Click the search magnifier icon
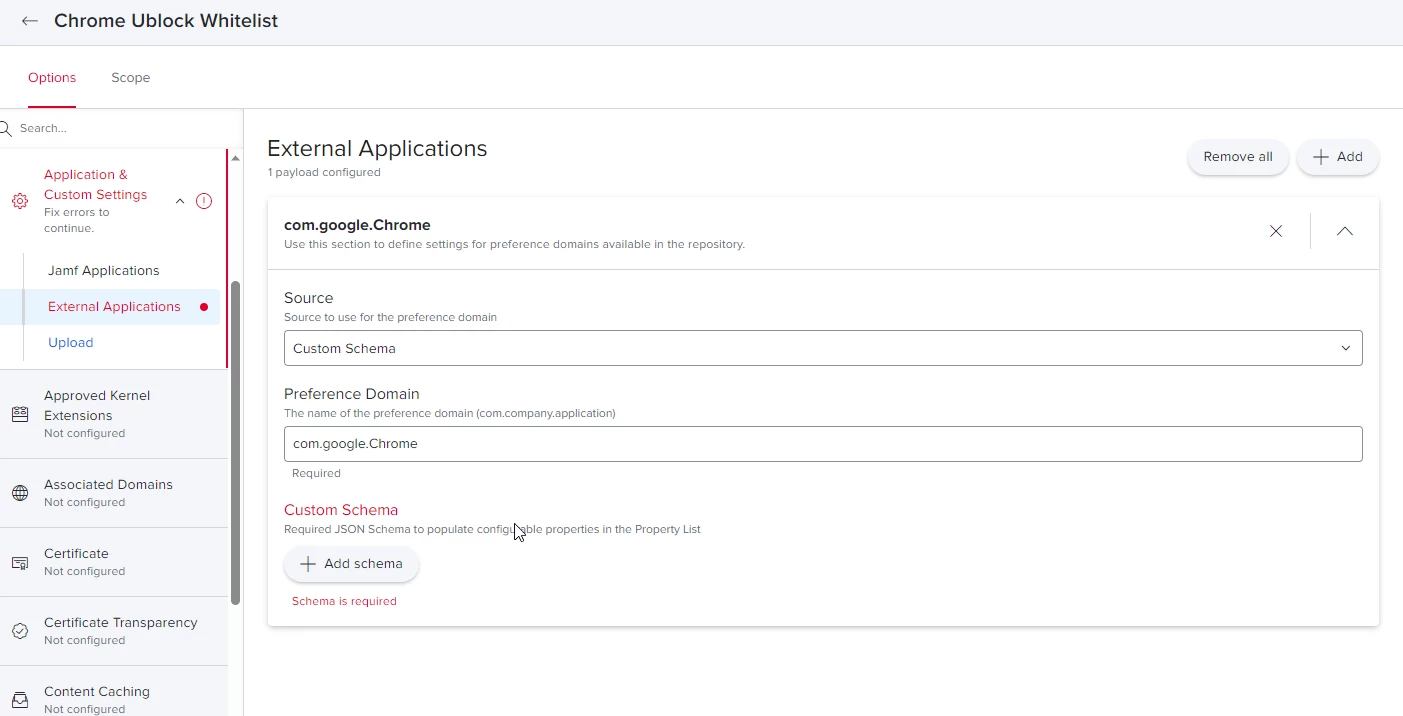1403x716 pixels. tap(5, 128)
